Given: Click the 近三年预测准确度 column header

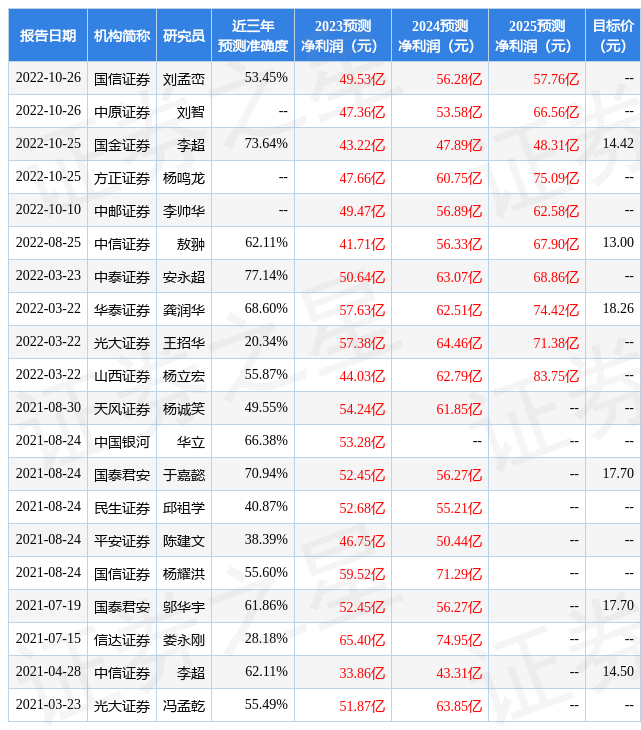Looking at the screenshot, I should coord(253,35).
